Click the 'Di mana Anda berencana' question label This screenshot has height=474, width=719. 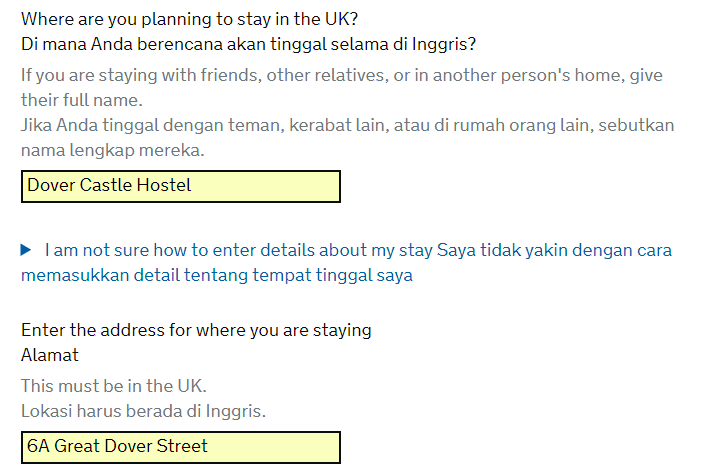pyautogui.click(x=248, y=45)
